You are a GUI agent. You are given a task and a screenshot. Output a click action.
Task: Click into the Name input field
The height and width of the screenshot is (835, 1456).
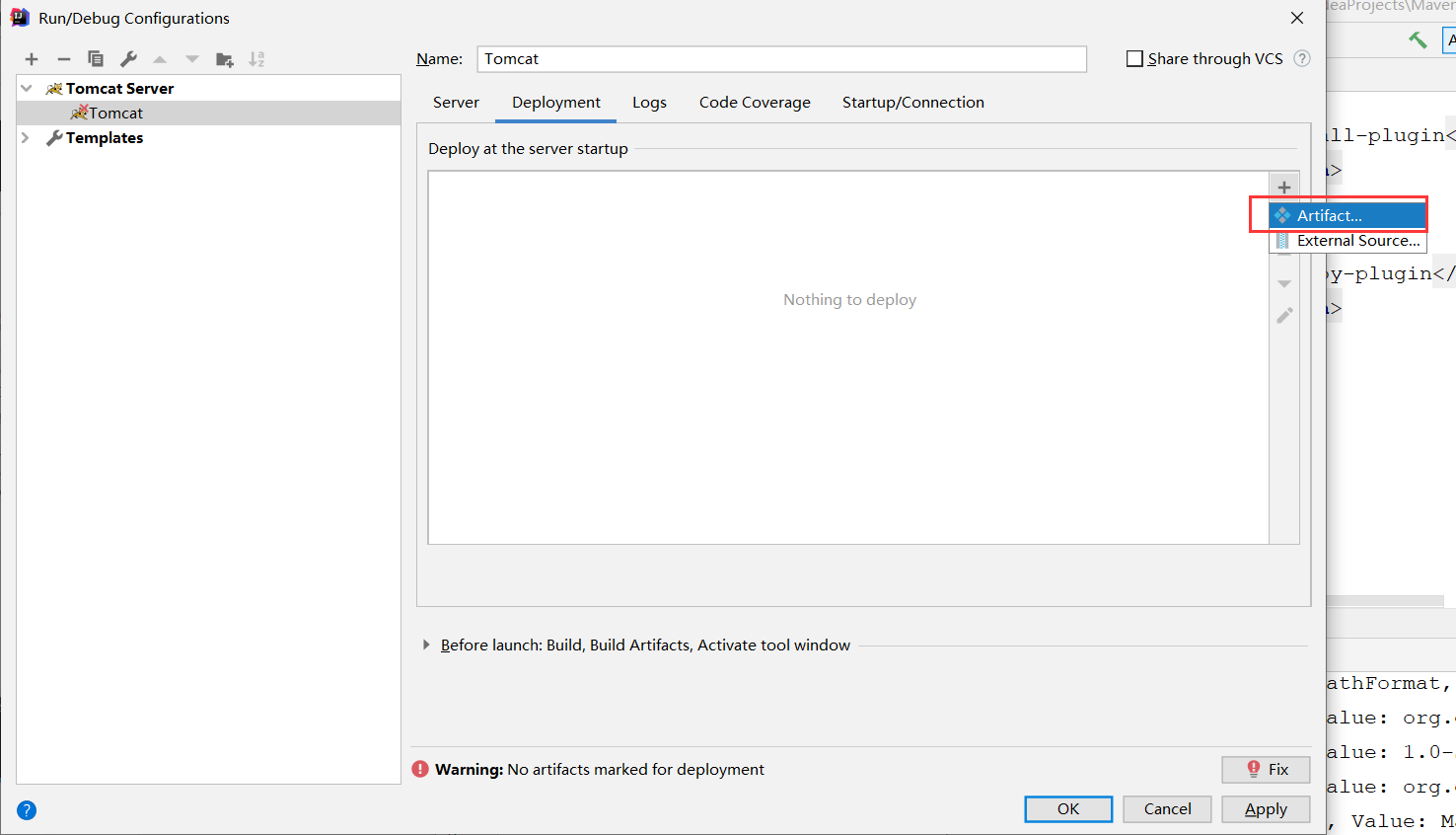click(782, 59)
